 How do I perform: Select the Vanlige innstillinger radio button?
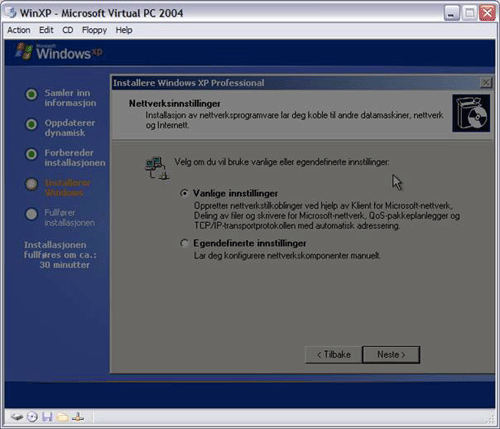[x=184, y=193]
